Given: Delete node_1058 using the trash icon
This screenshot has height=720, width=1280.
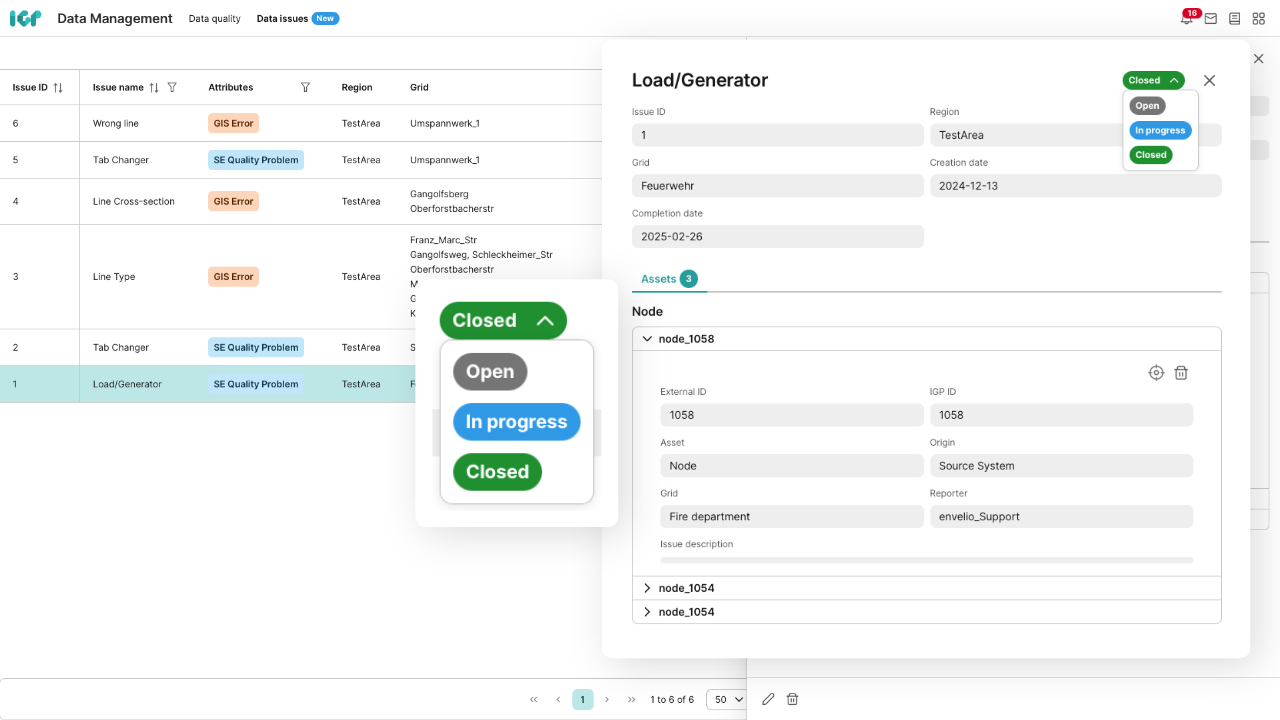Looking at the screenshot, I should tap(1181, 372).
